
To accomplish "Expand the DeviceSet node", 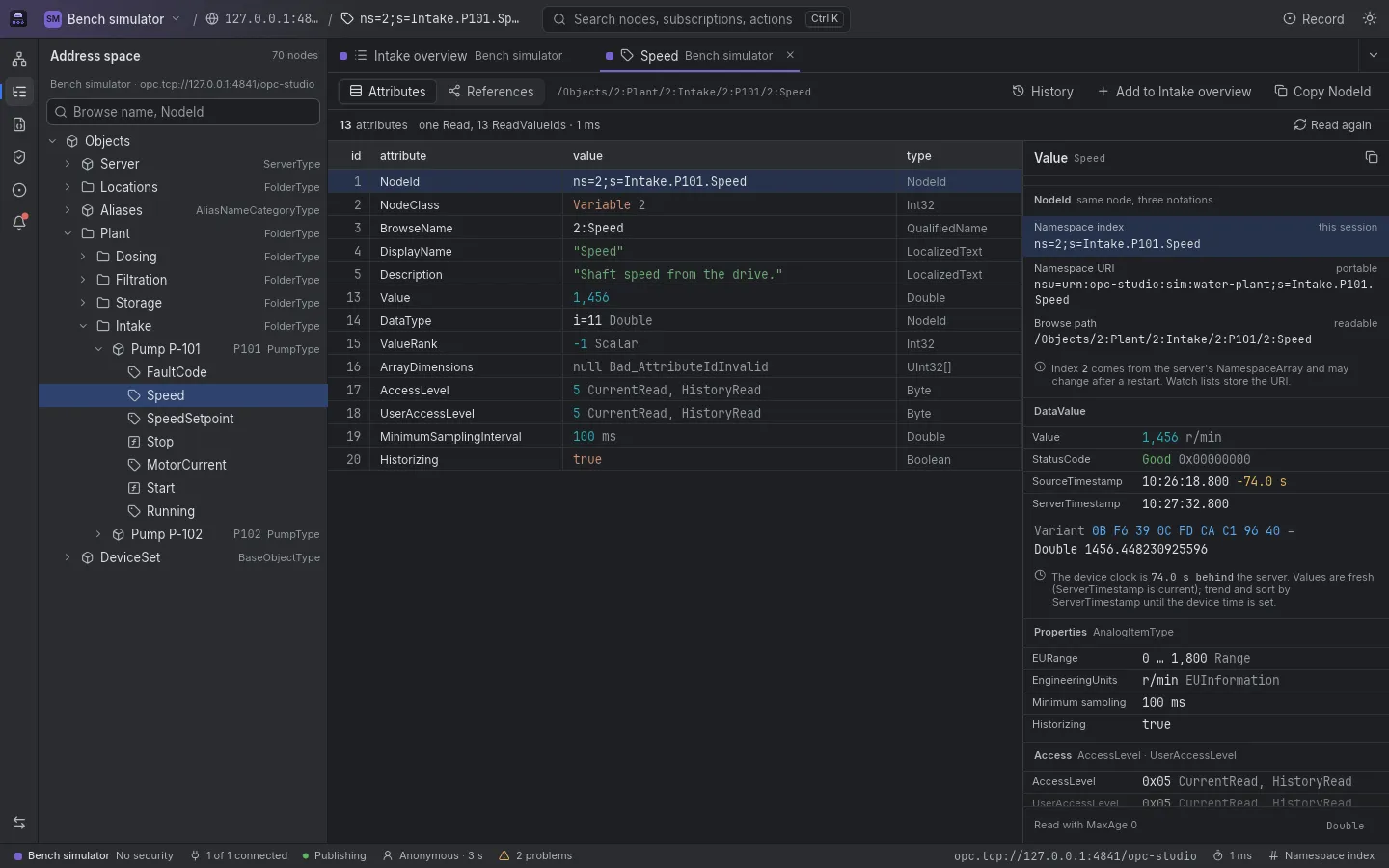I will pos(68,557).
